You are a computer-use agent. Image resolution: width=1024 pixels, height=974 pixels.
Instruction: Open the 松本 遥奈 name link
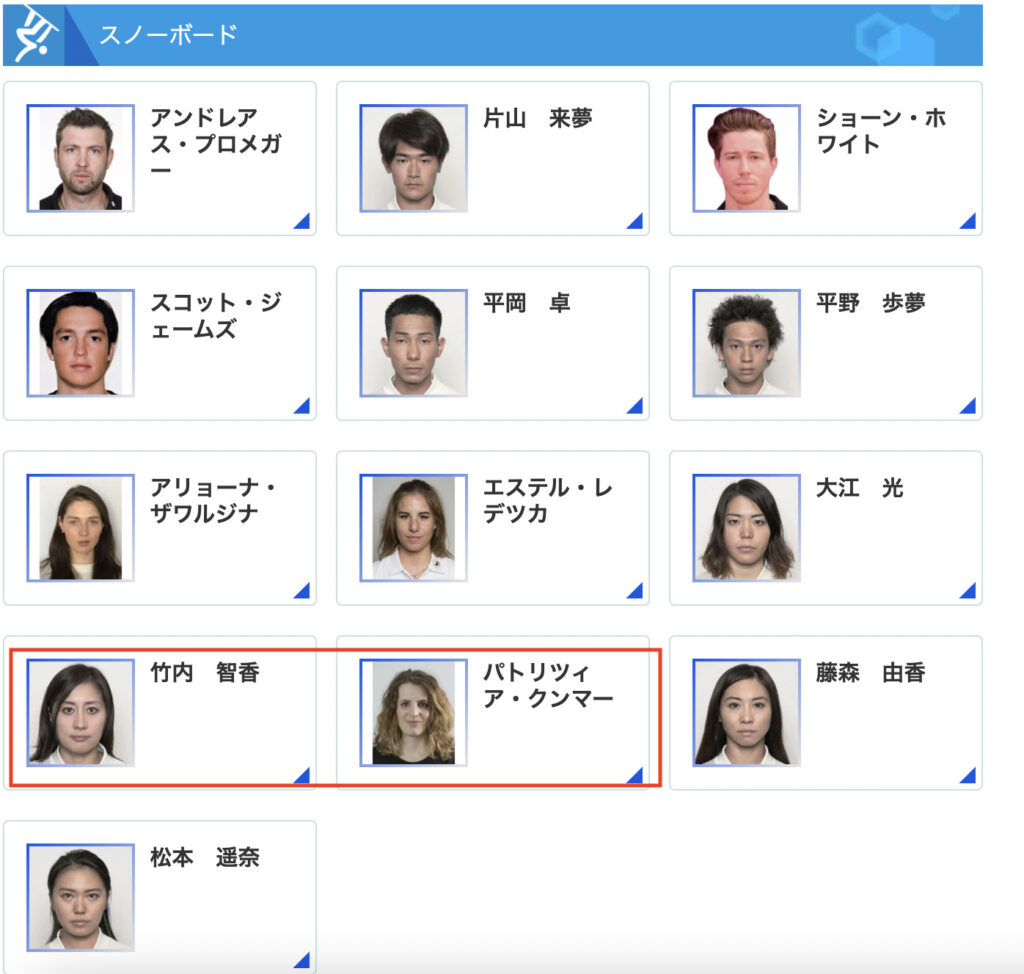(204, 858)
